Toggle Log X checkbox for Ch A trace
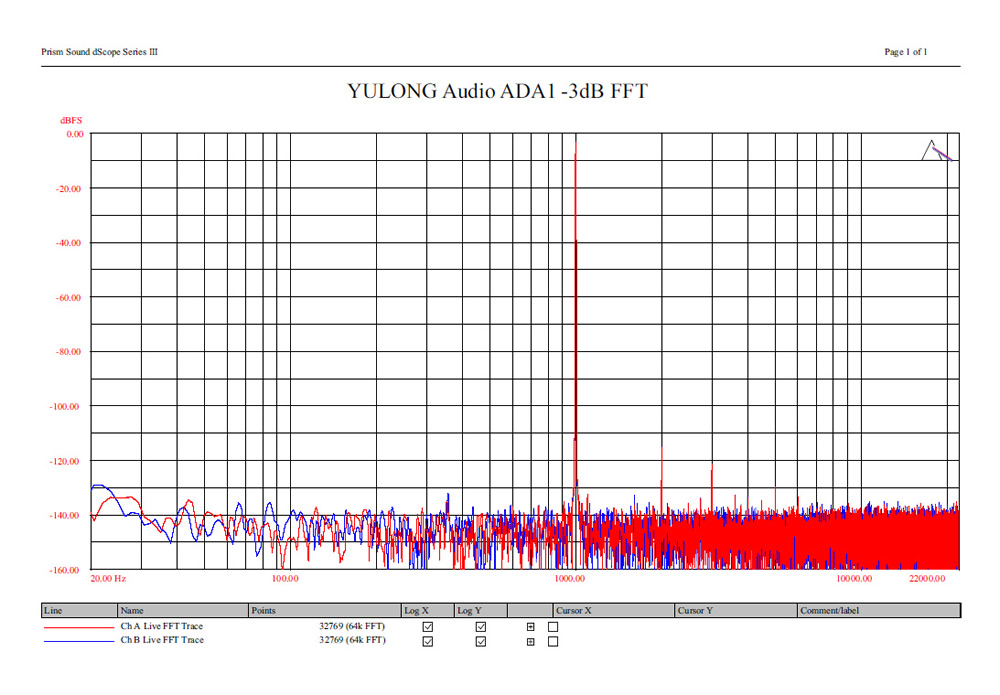Image resolution: width=1000 pixels, height=695 pixels. pos(428,627)
